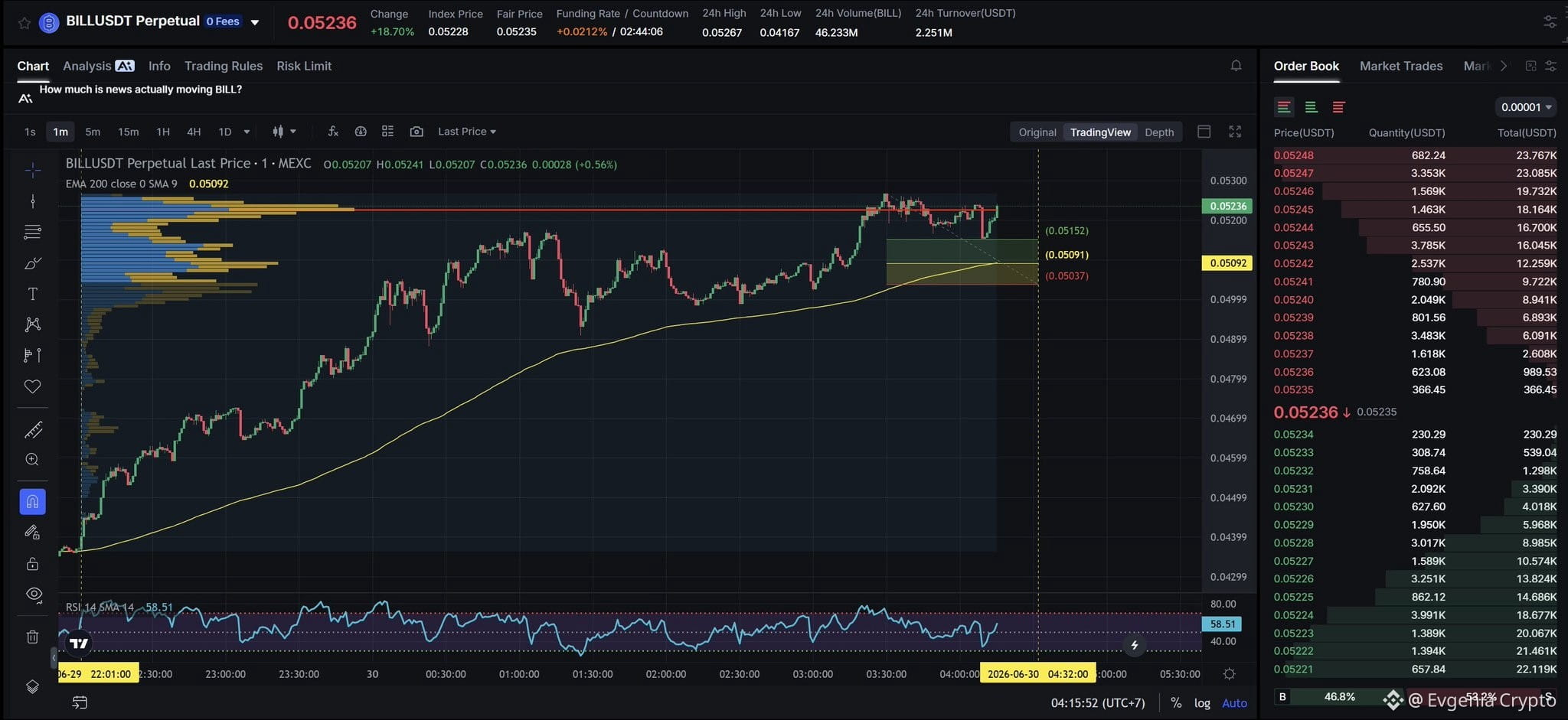Switch chart view to Depth
This screenshot has height=720, width=1568.
(x=1159, y=132)
